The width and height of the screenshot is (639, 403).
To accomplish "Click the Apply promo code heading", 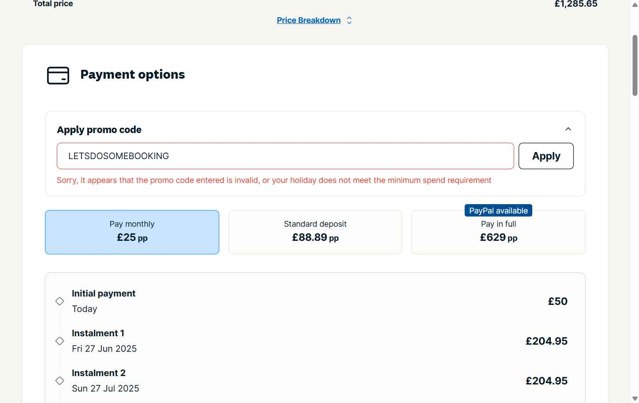I will click(99, 130).
